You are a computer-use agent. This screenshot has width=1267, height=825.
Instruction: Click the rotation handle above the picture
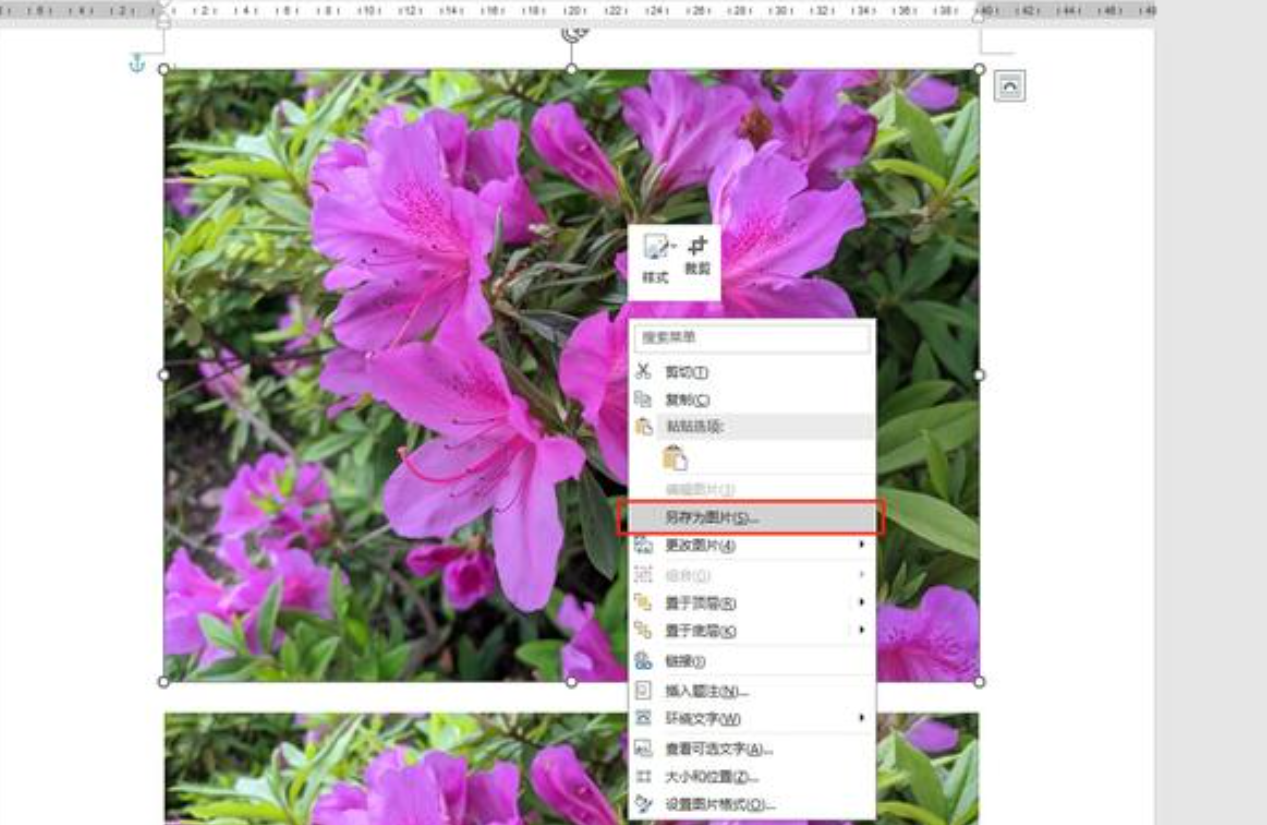point(573,32)
